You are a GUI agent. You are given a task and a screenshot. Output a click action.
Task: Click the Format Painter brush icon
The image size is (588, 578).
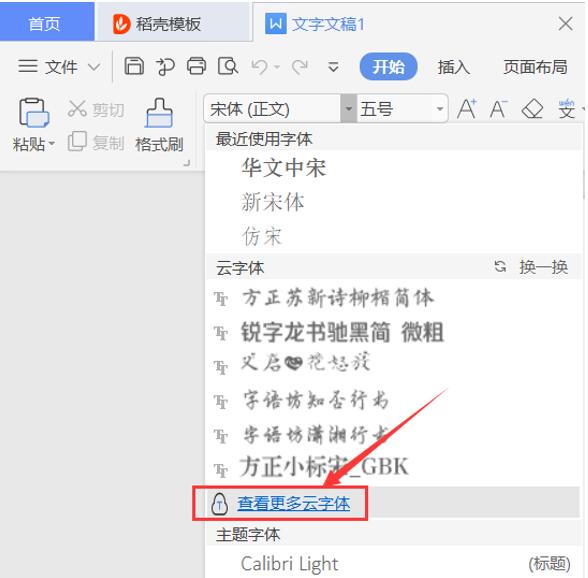click(x=159, y=113)
